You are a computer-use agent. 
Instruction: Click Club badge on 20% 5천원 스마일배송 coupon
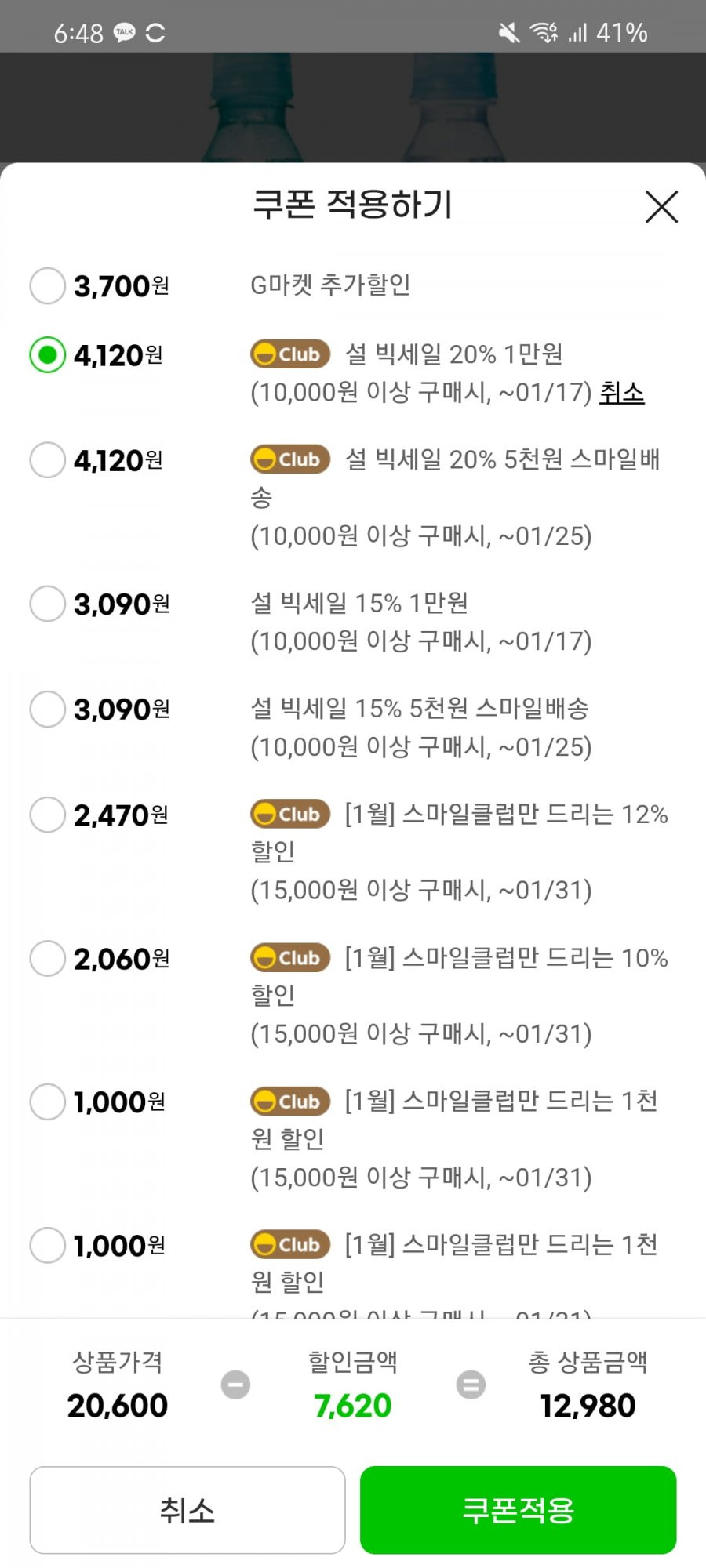tap(290, 459)
